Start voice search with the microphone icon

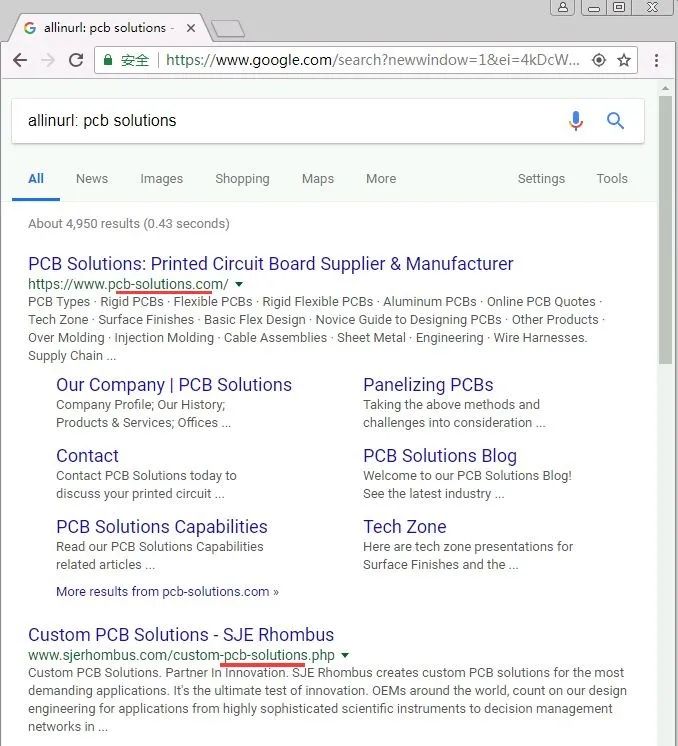pos(576,121)
